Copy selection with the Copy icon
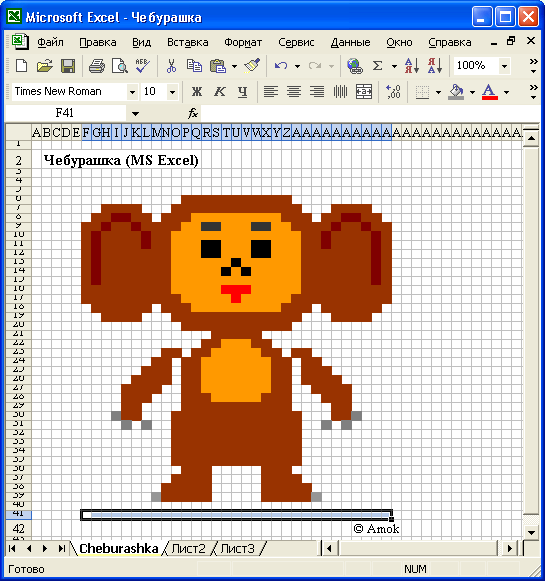 194,66
